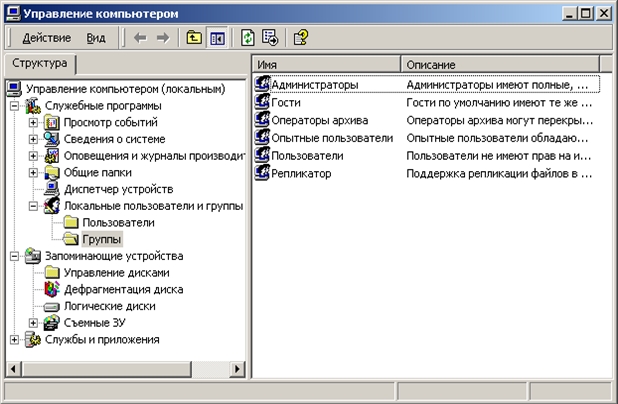
Task: Select the Администраторы group icon
Action: (x=263, y=85)
